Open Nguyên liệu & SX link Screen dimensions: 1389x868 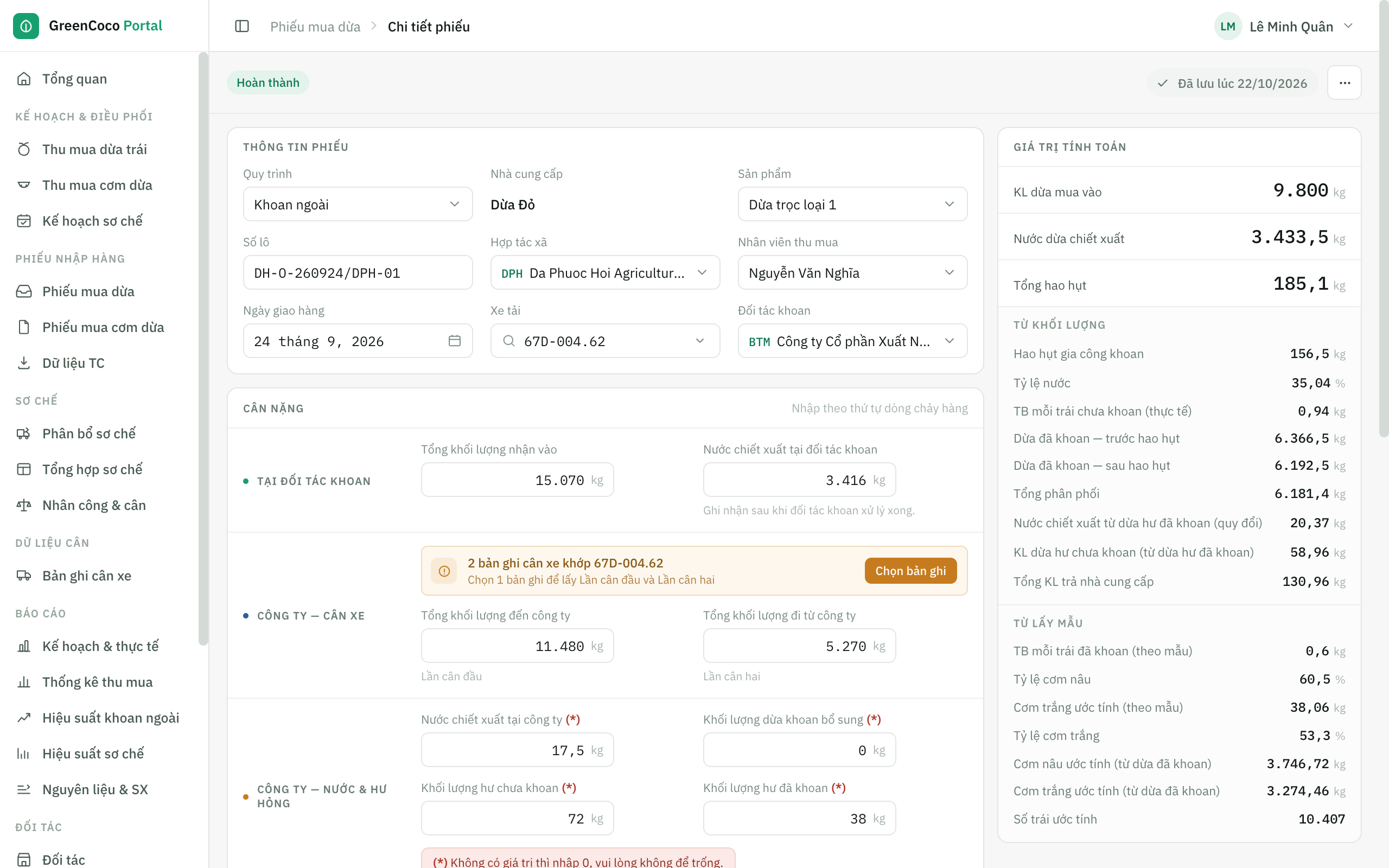coord(95,789)
